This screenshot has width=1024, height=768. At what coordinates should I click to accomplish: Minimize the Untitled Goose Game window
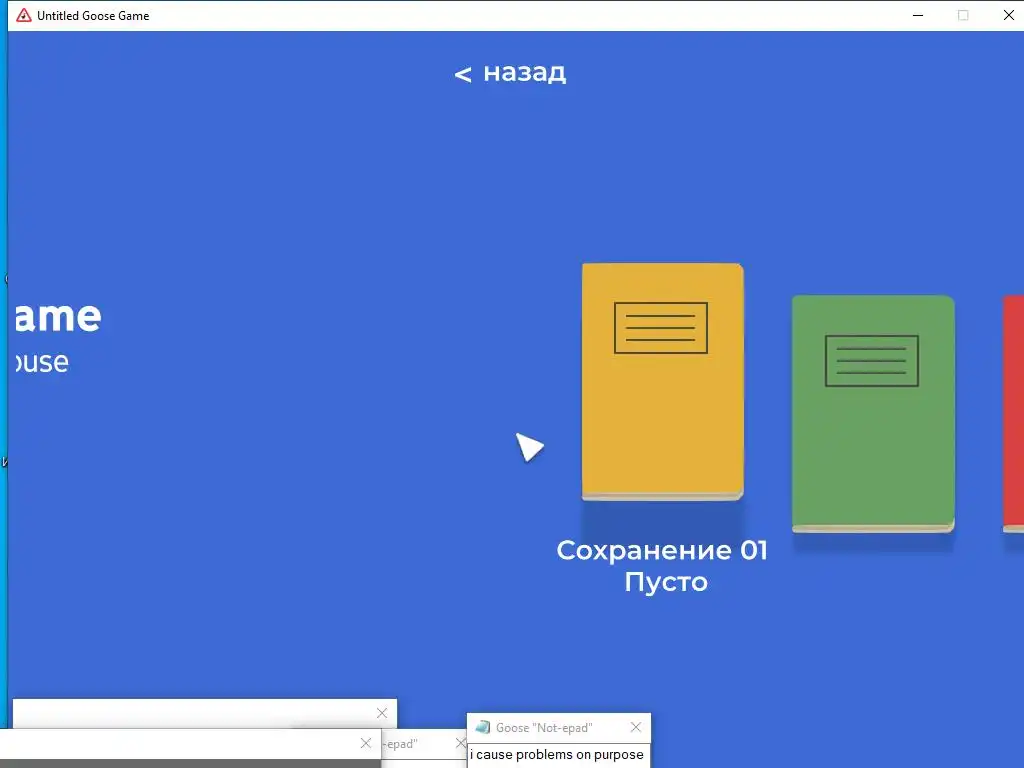click(918, 15)
